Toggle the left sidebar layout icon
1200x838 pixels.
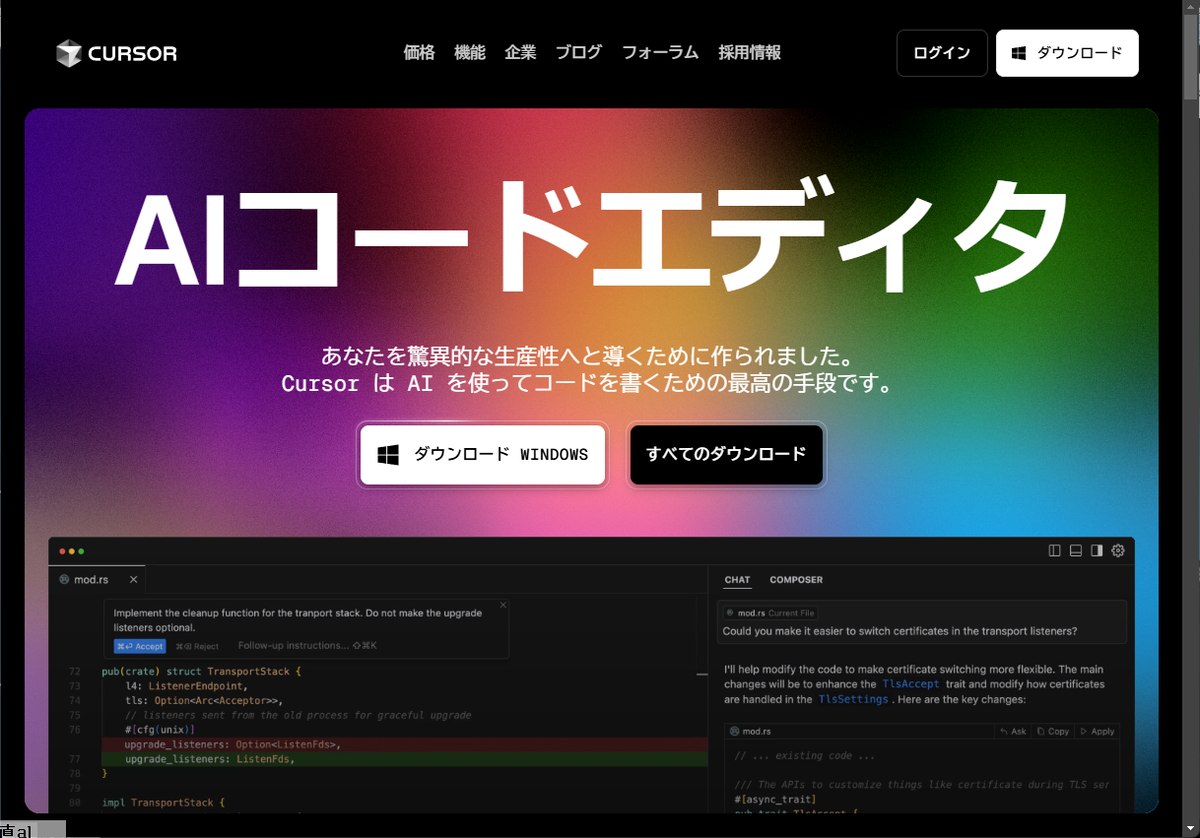coord(1054,551)
